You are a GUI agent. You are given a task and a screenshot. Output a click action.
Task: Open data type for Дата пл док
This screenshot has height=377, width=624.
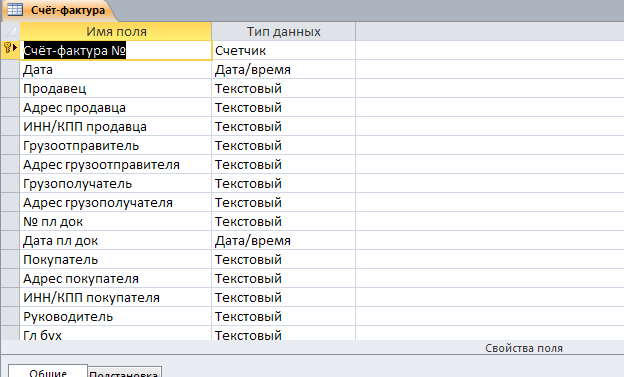283,240
